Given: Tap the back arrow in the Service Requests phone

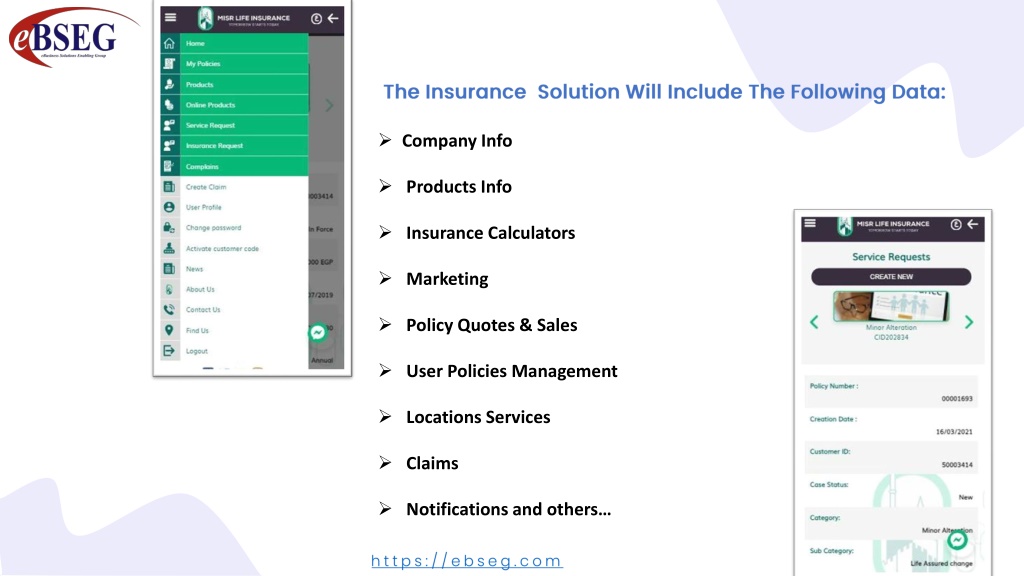Looking at the screenshot, I should [972, 224].
